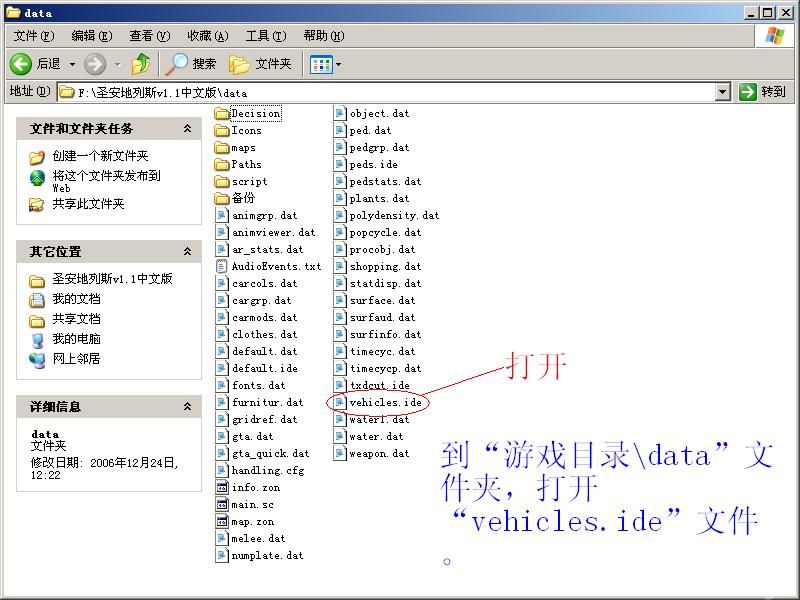
Task: Open the Search (搜索) magnifier tool
Action: point(192,64)
